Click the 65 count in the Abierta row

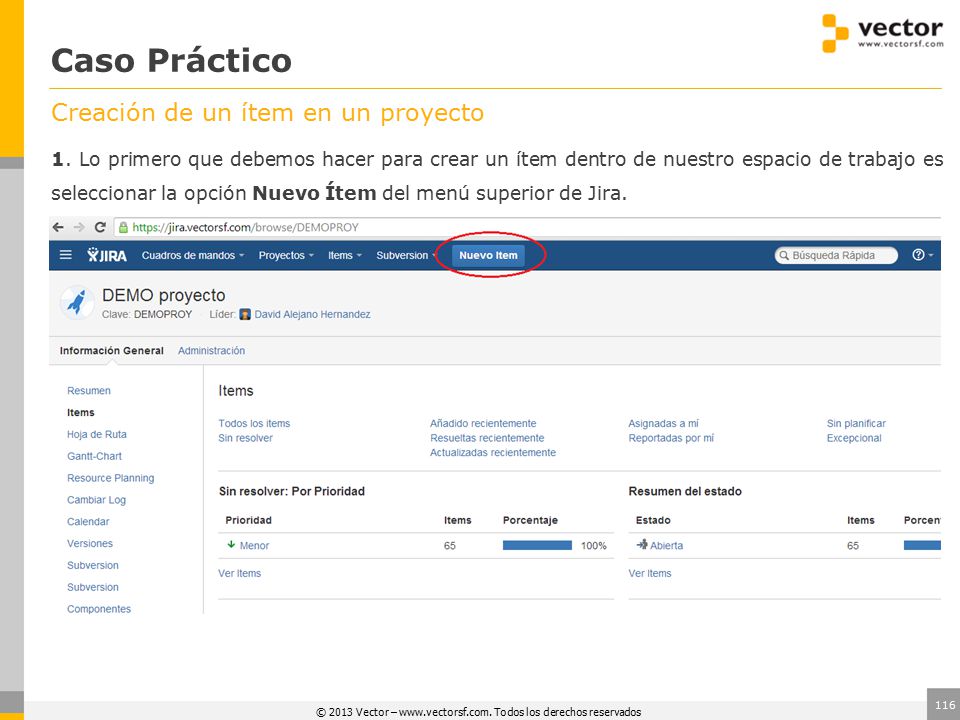click(853, 546)
